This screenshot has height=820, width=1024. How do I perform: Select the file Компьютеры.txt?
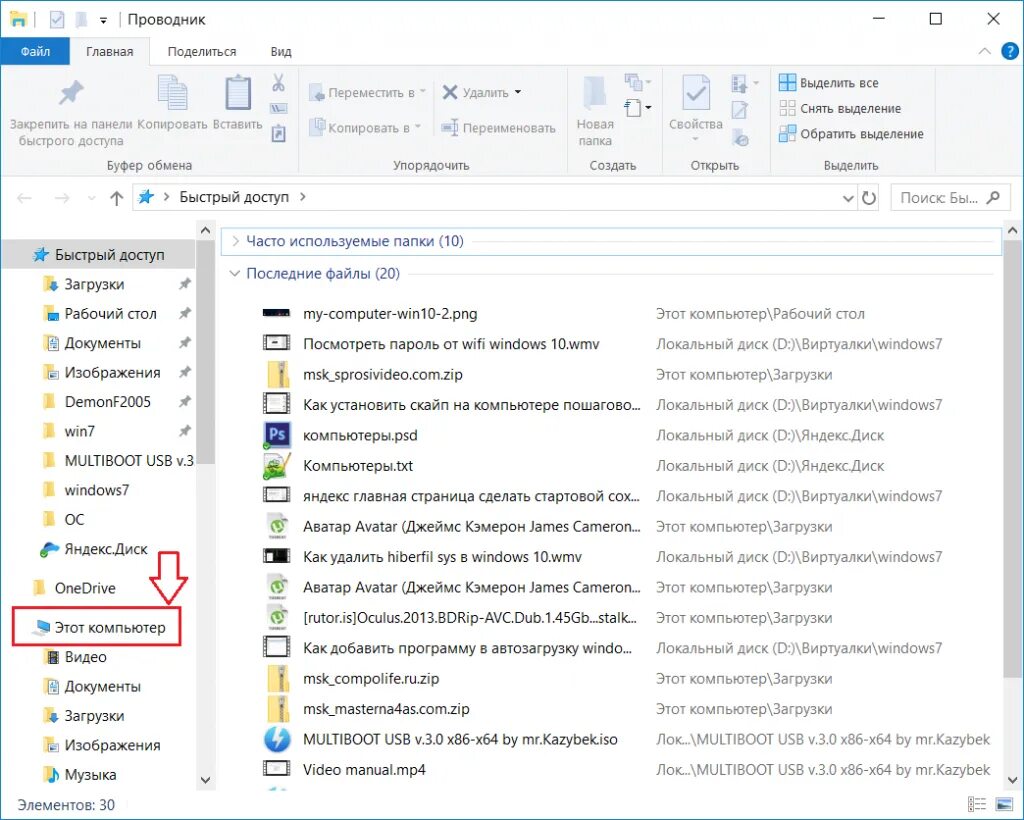coord(358,465)
